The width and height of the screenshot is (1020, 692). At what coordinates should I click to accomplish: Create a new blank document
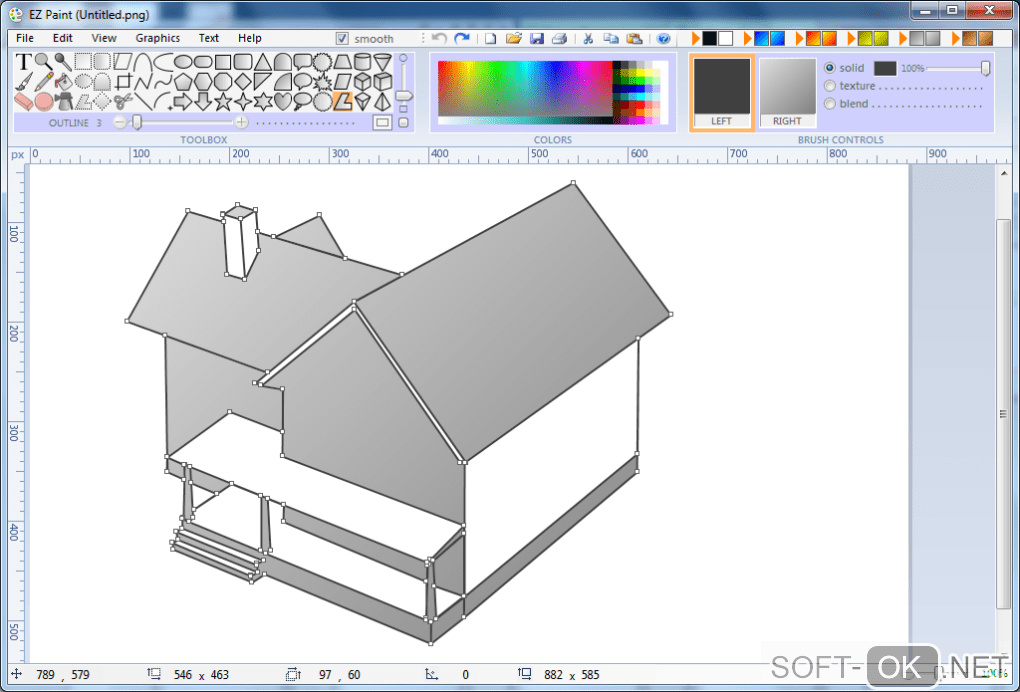[x=490, y=38]
